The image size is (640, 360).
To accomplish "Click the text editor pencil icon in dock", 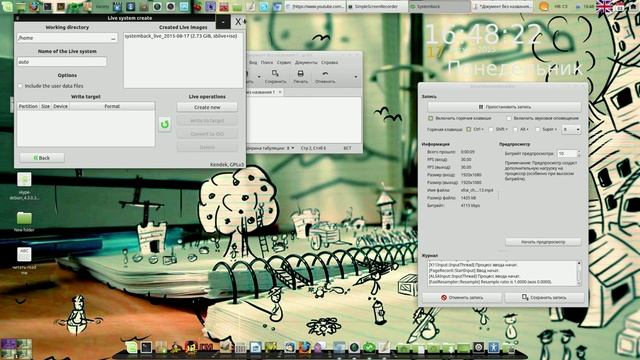I will tap(384, 347).
